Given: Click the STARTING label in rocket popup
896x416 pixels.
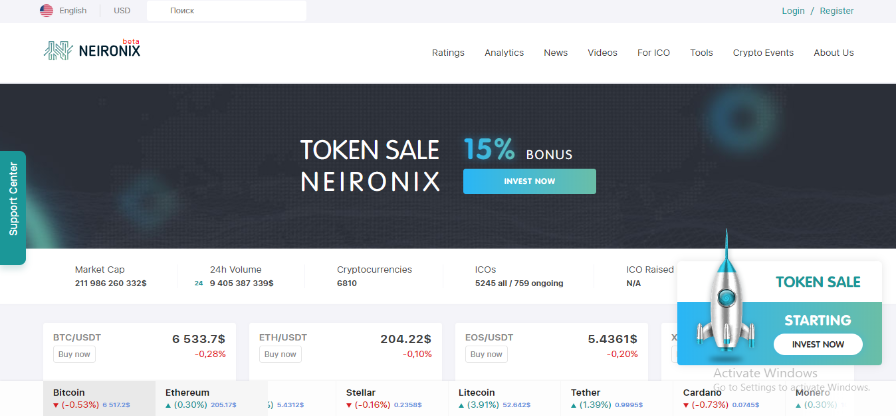Looking at the screenshot, I should point(818,320).
